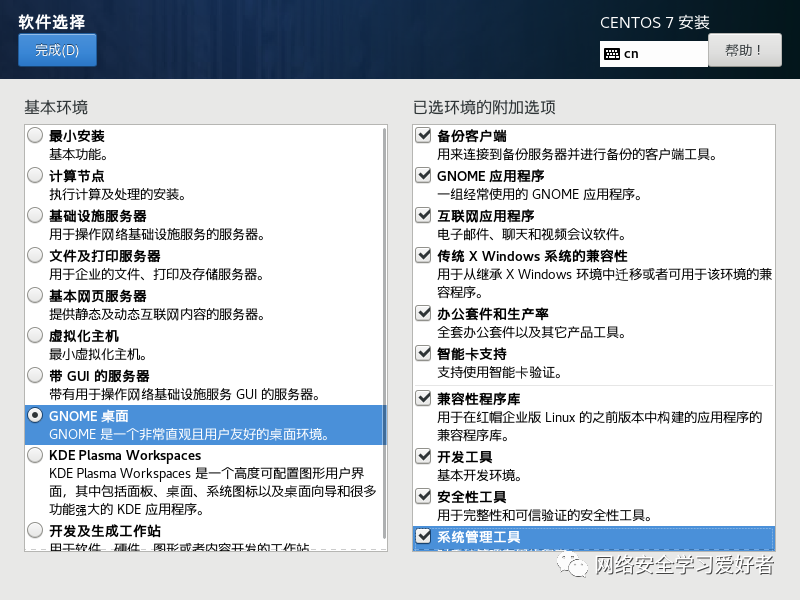Click description 用于完整性和可信验证的安全性工具。
800x600 pixels.
[545, 515]
